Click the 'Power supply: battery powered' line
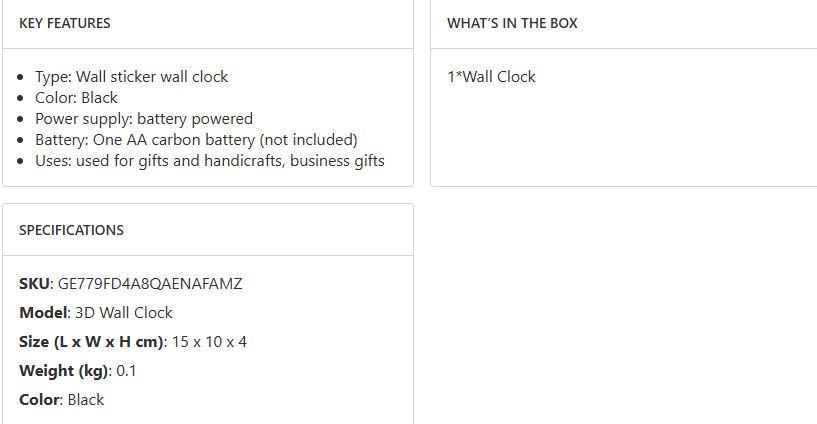Screen dimensions: 817x424 144,119
